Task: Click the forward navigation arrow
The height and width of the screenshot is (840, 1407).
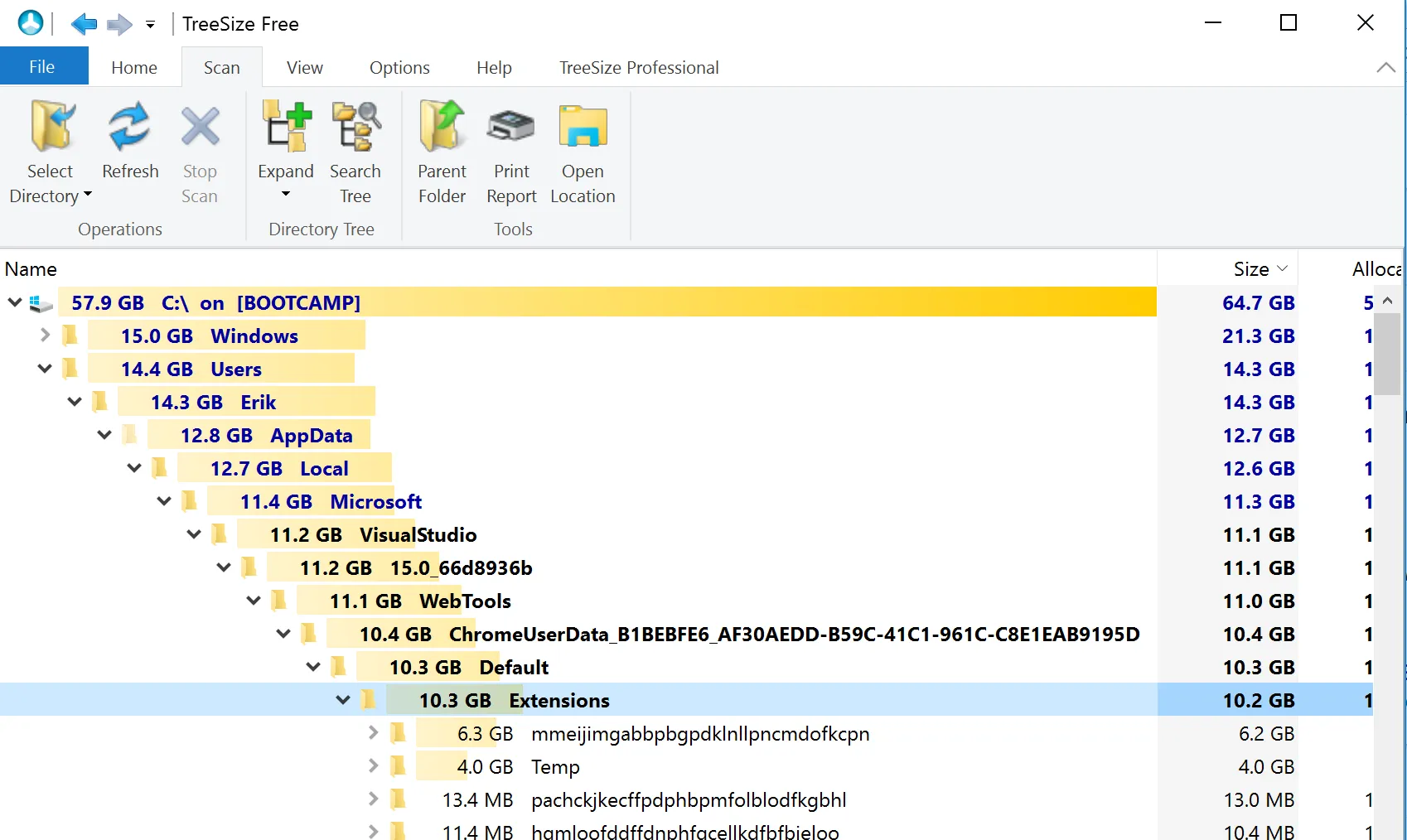Action: point(120,24)
